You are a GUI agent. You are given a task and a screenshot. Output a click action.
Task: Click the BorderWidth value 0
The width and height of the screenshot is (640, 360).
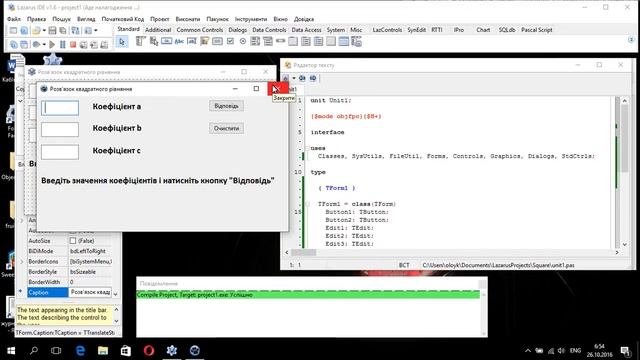90,282
